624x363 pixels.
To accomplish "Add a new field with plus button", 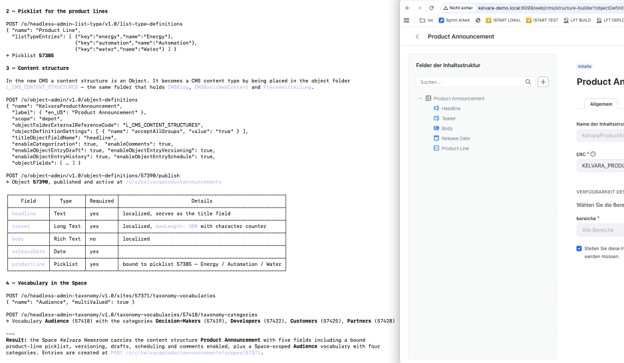I will (x=543, y=82).
